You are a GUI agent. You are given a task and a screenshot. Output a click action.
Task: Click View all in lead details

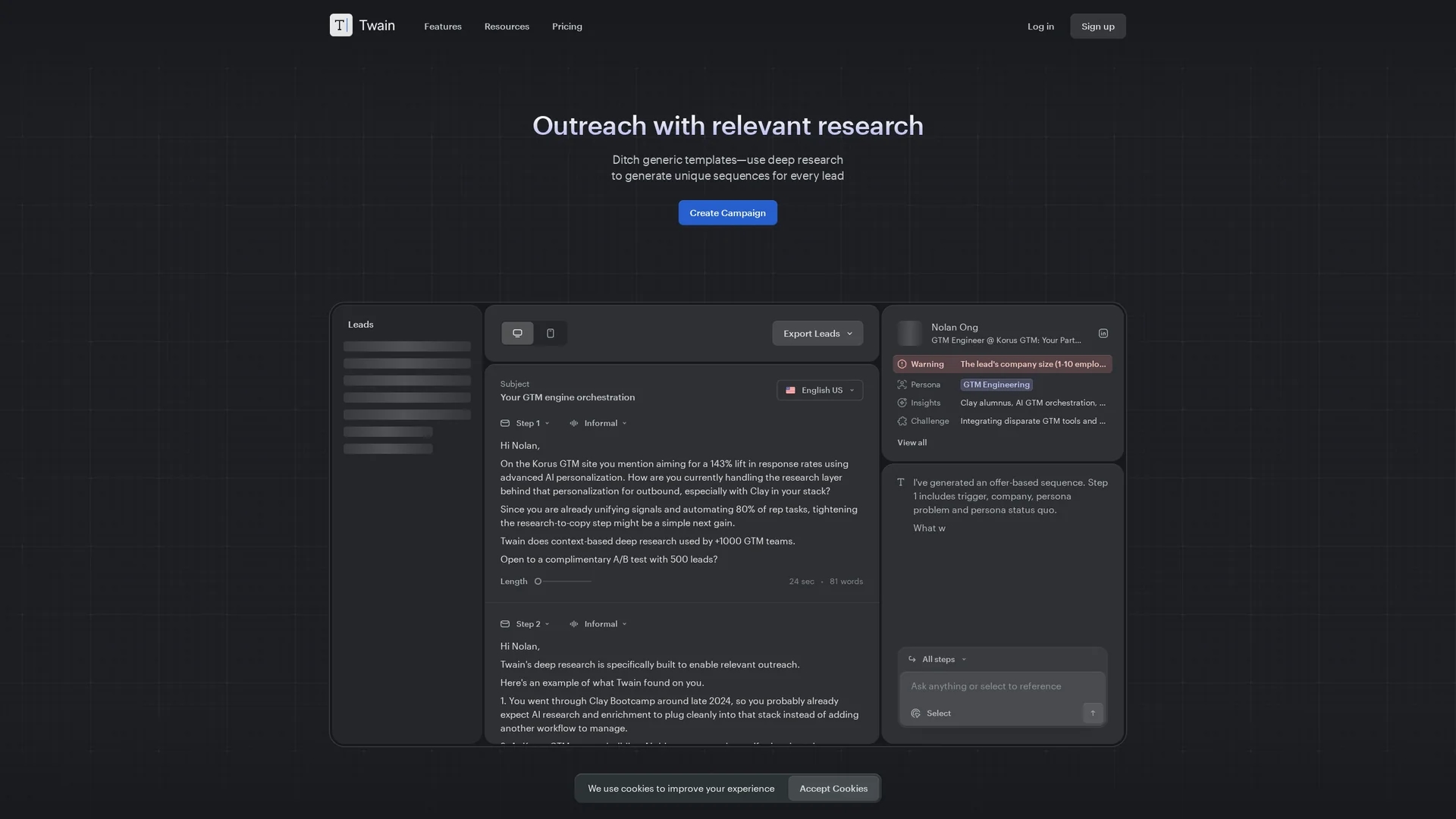click(x=912, y=443)
